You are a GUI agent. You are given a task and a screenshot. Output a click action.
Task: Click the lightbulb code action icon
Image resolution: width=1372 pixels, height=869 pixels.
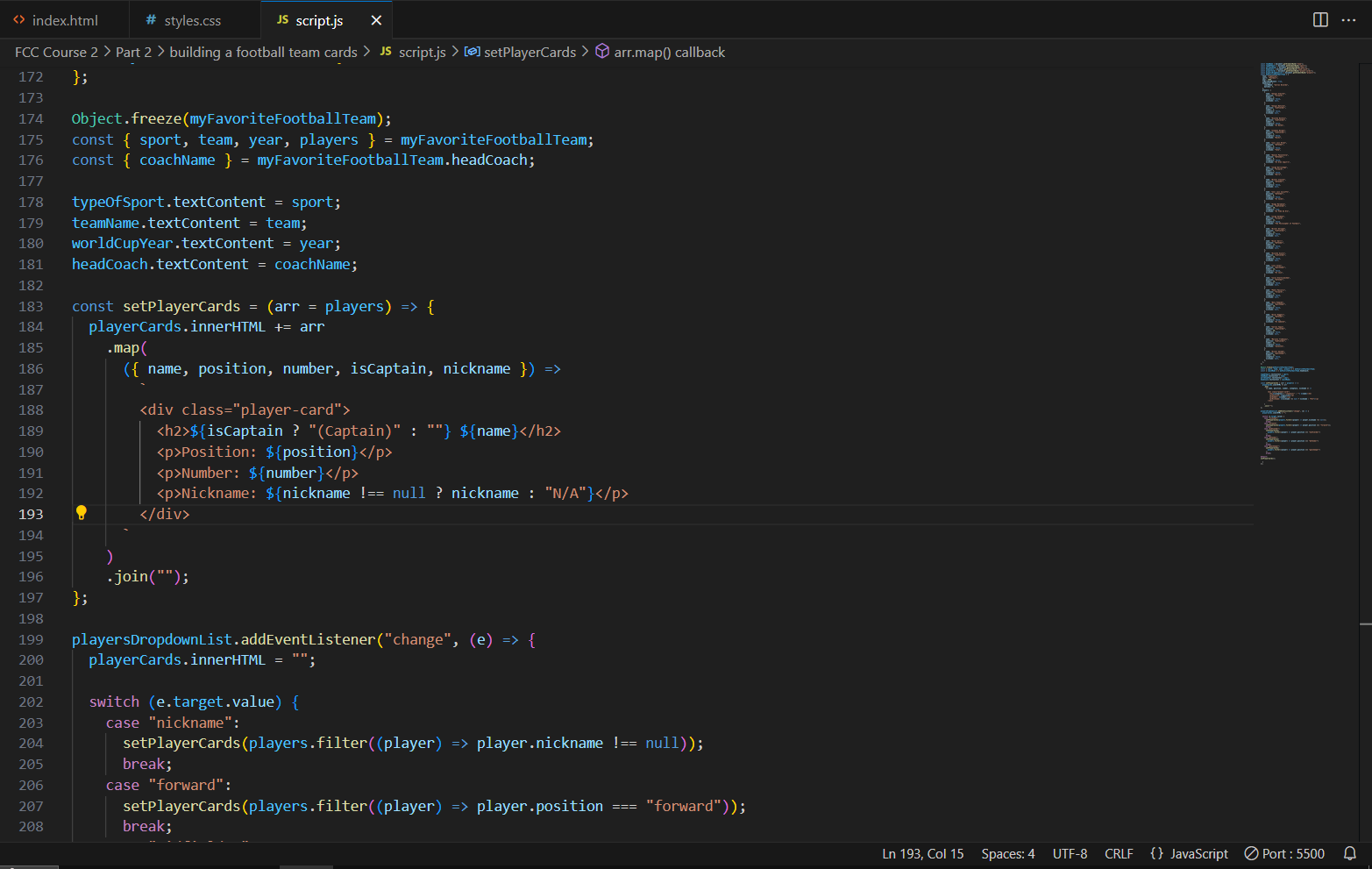[x=82, y=513]
